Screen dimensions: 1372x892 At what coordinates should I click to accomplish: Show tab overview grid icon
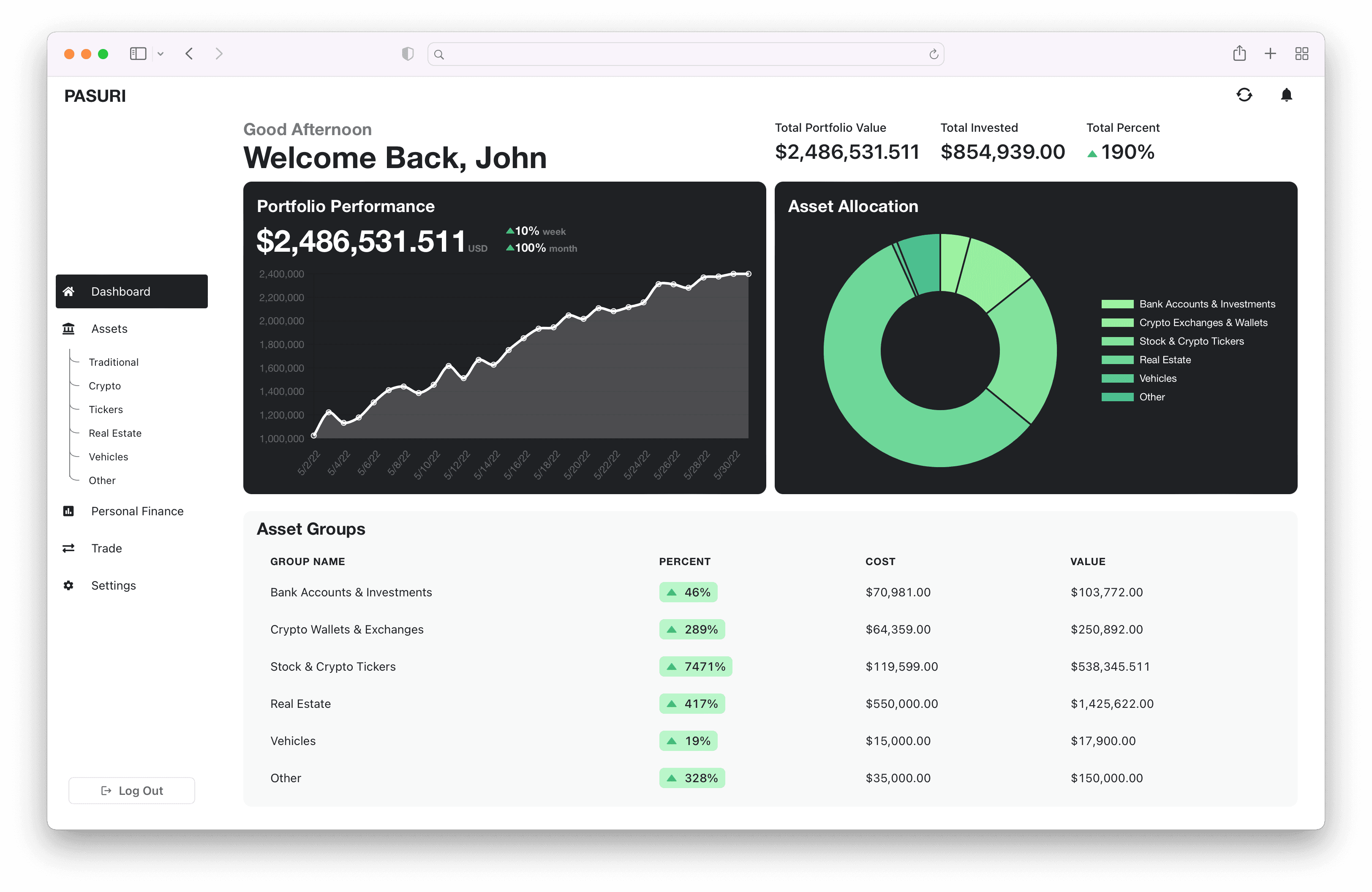coord(1301,54)
